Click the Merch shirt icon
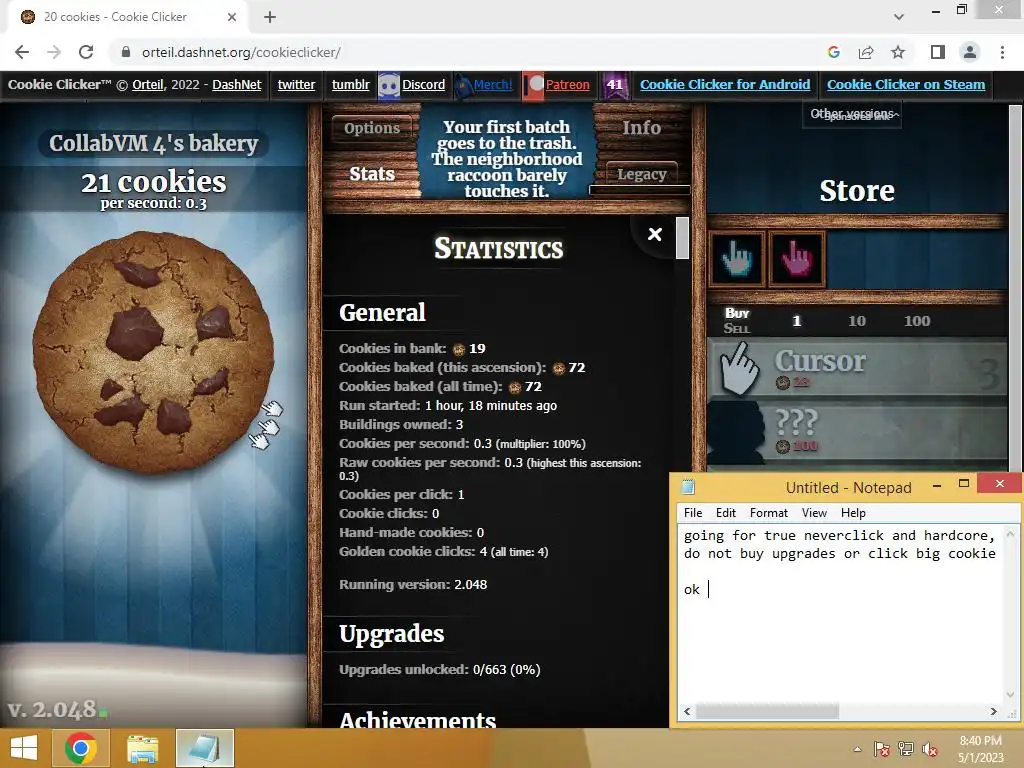 click(x=462, y=86)
